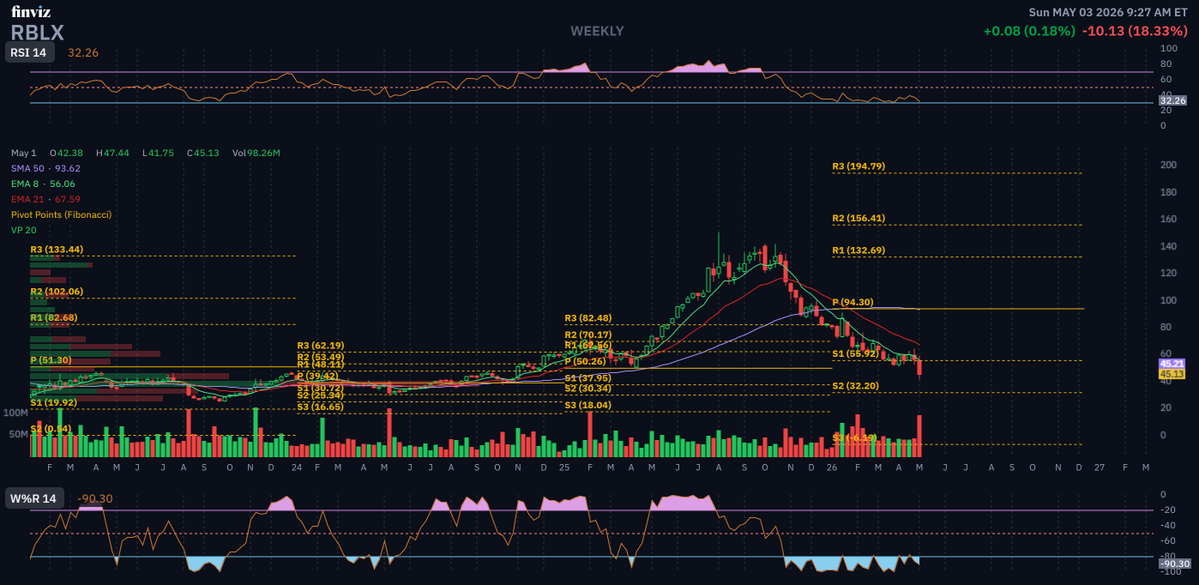The height and width of the screenshot is (585, 1199).
Task: Click the 32.26 RSI value tag on axis
Action: click(1171, 100)
